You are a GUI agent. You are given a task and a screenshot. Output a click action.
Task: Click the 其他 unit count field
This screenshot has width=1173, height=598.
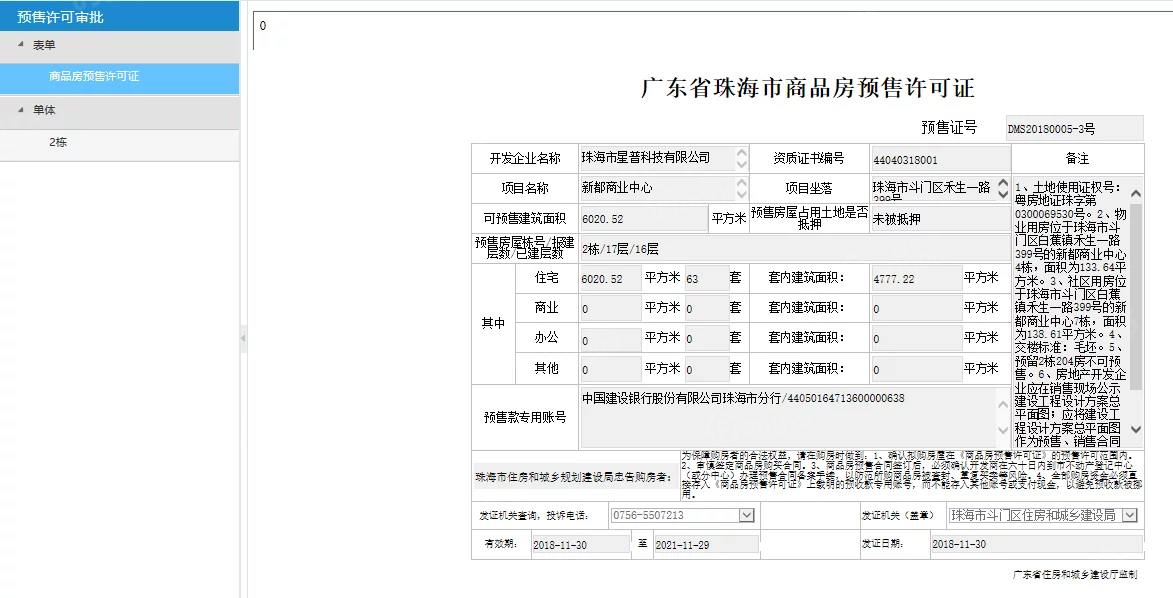pos(706,369)
